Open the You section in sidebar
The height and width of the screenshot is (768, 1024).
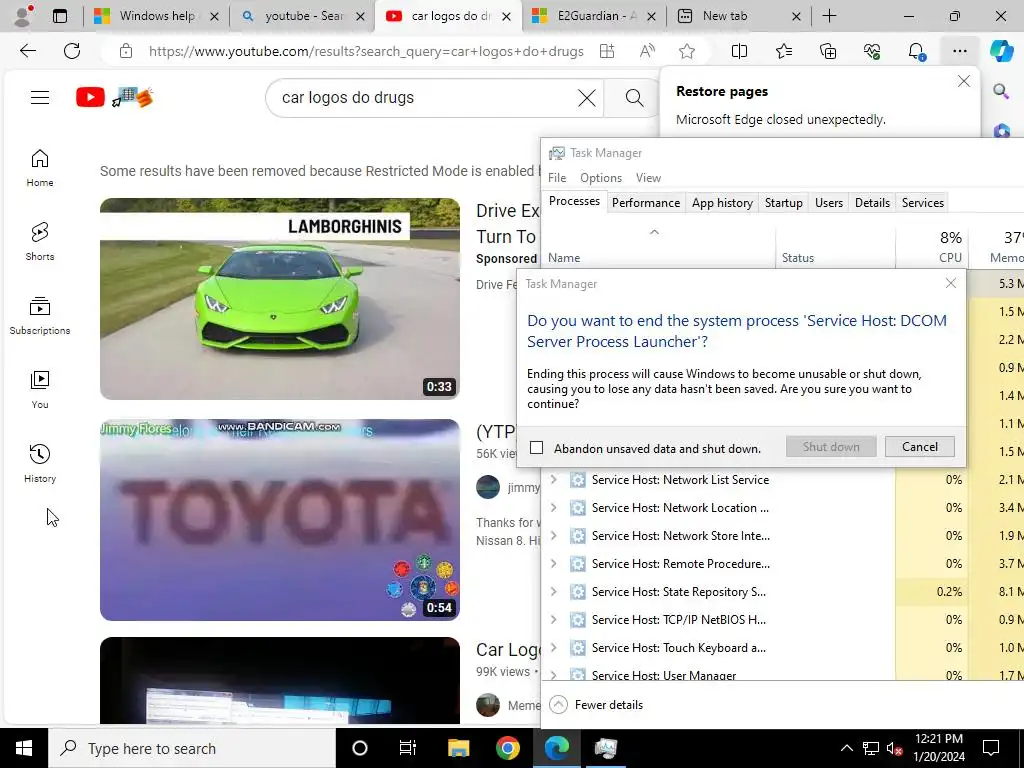(x=40, y=390)
